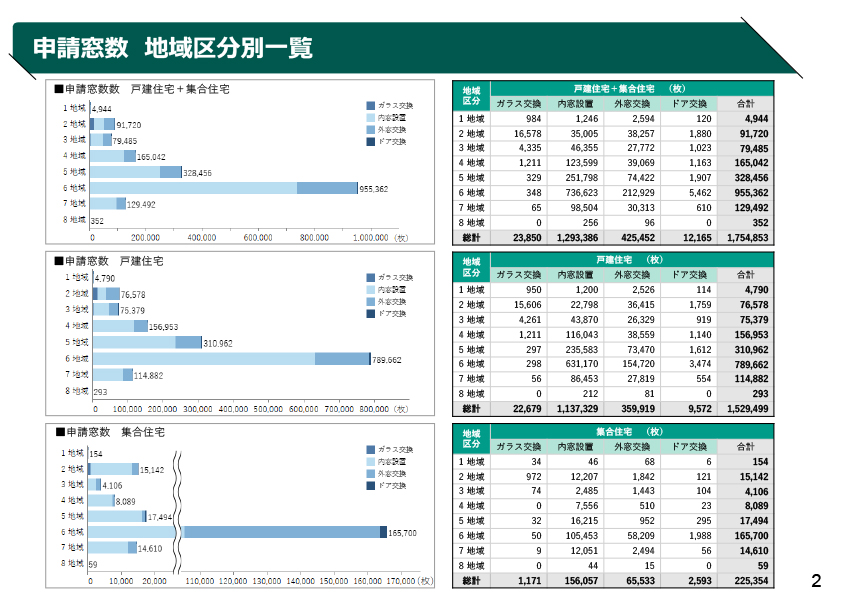Viewport: 842px width, 595px height.
Task: Click the 内窓設置 legend swatch in bottom chart
Action: [x=370, y=462]
